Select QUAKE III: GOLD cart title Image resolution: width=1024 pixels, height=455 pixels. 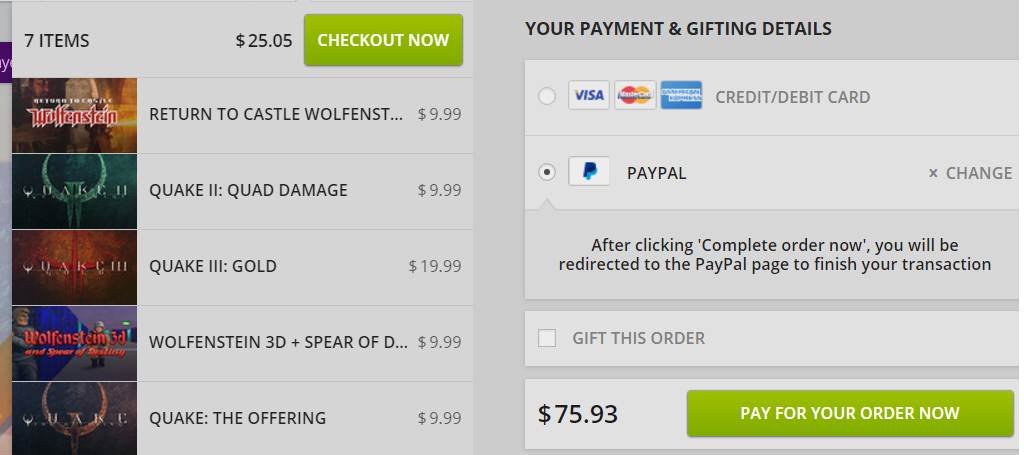(x=213, y=266)
